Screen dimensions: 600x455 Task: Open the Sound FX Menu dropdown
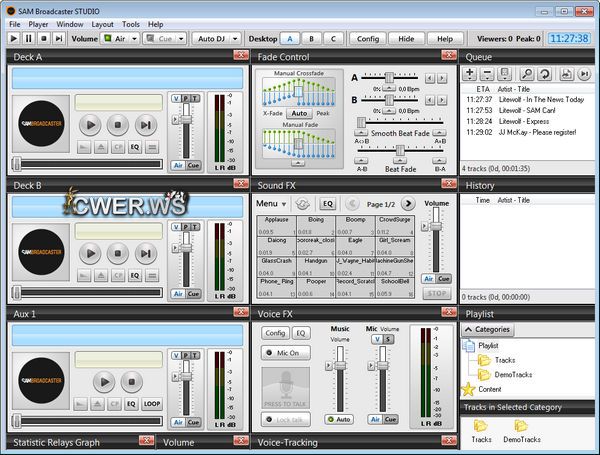pos(271,204)
